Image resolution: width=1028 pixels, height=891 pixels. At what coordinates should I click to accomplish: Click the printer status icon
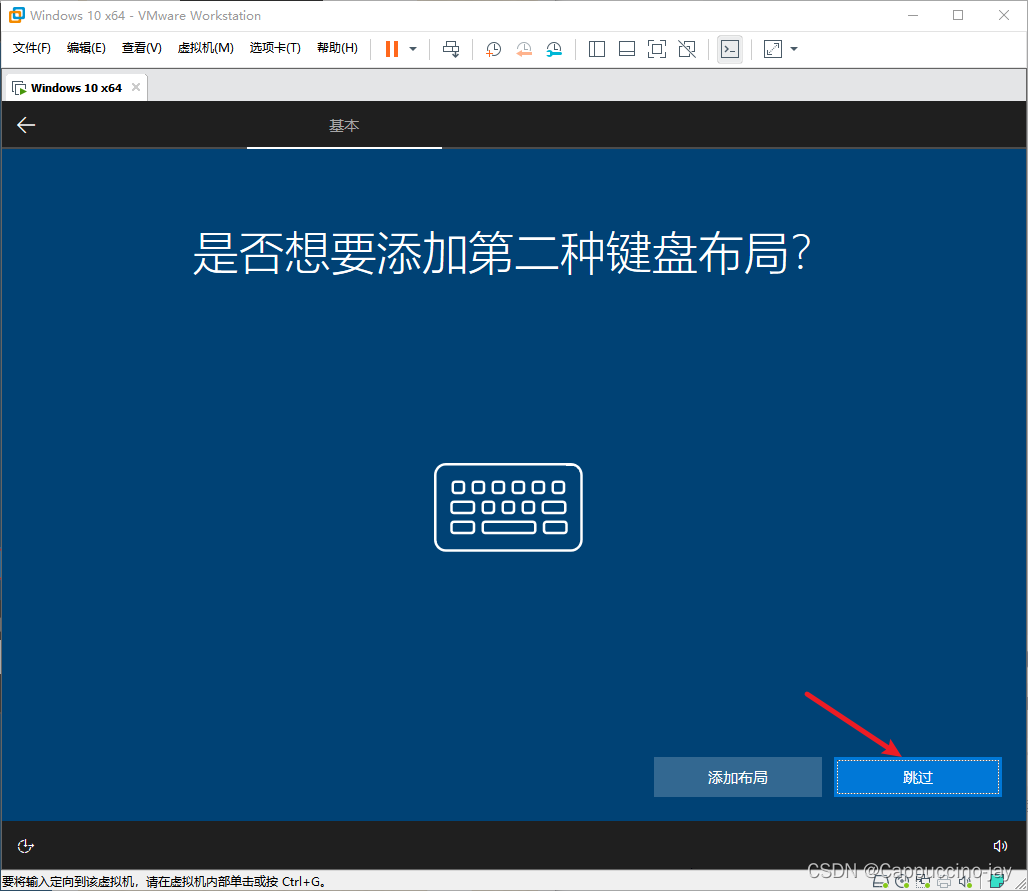[944, 882]
